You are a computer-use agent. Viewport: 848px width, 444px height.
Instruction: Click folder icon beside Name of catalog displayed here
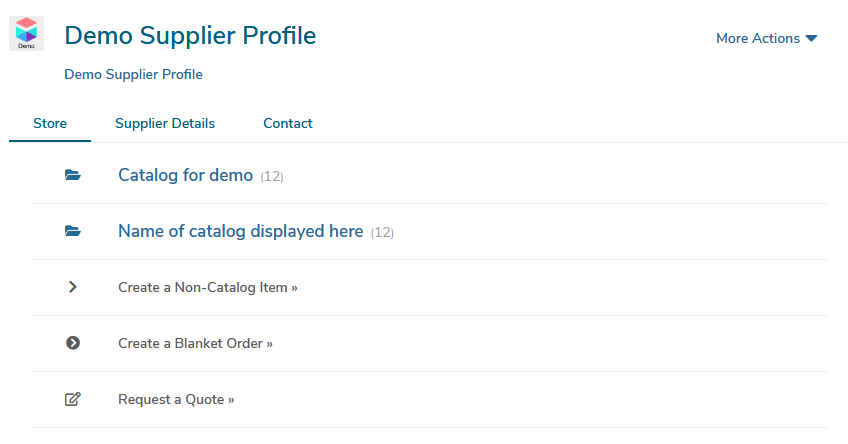coord(72,231)
